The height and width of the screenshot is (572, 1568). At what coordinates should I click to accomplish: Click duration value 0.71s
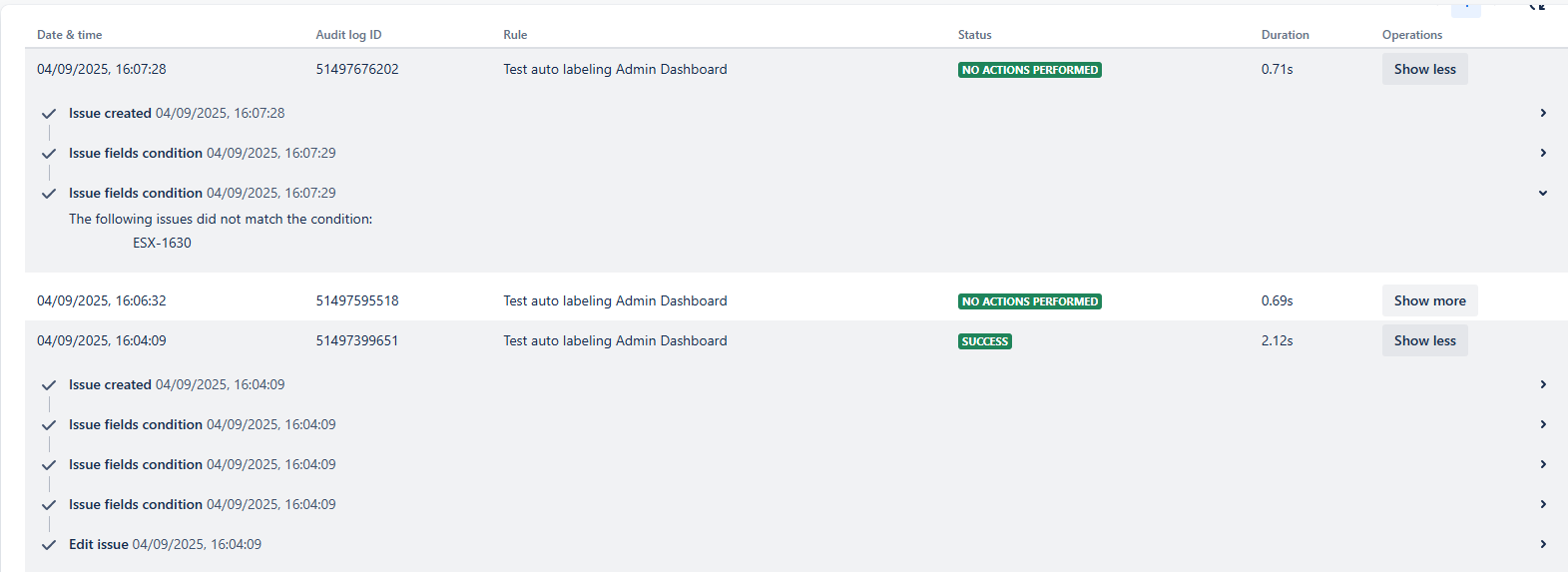[1277, 69]
